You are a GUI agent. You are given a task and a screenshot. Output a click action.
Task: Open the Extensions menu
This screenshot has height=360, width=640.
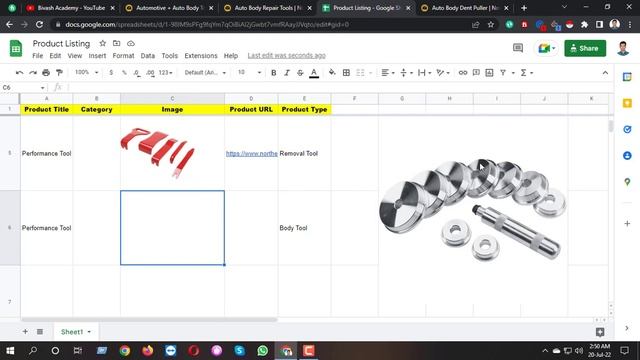[201, 56]
